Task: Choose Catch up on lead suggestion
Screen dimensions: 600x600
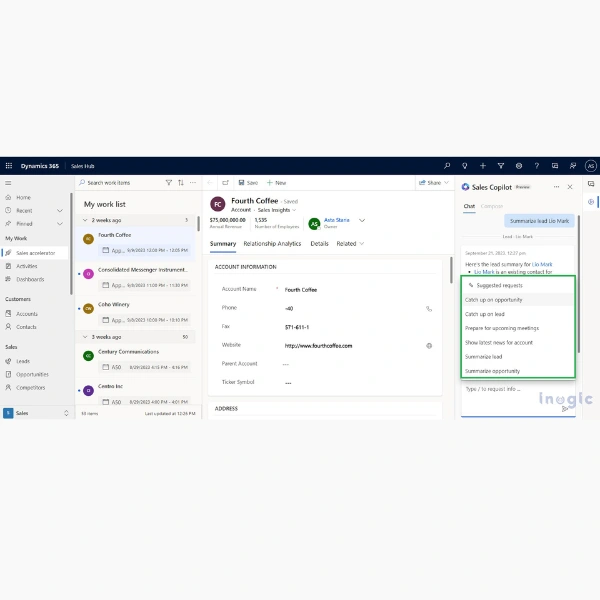Action: point(518,314)
